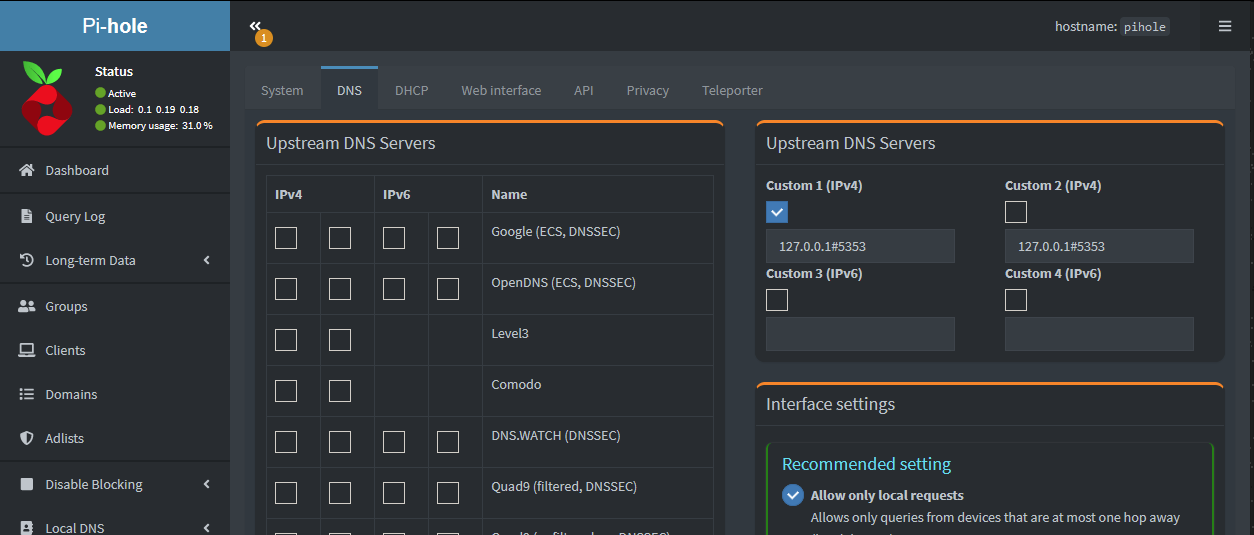Switch to the DHCP tab
This screenshot has width=1254, height=535.
411,90
